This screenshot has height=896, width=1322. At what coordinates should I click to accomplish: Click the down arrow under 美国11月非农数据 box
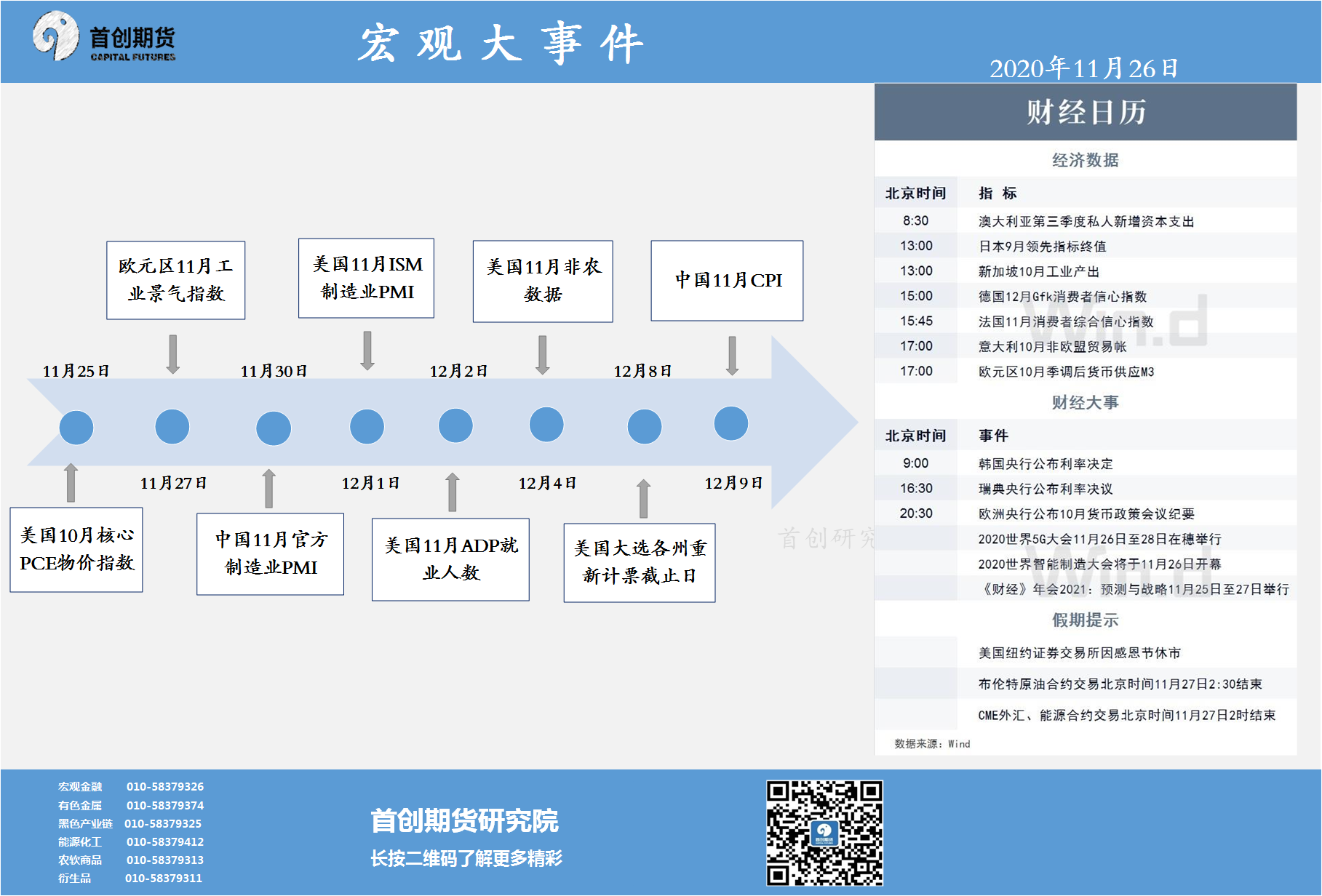click(543, 355)
